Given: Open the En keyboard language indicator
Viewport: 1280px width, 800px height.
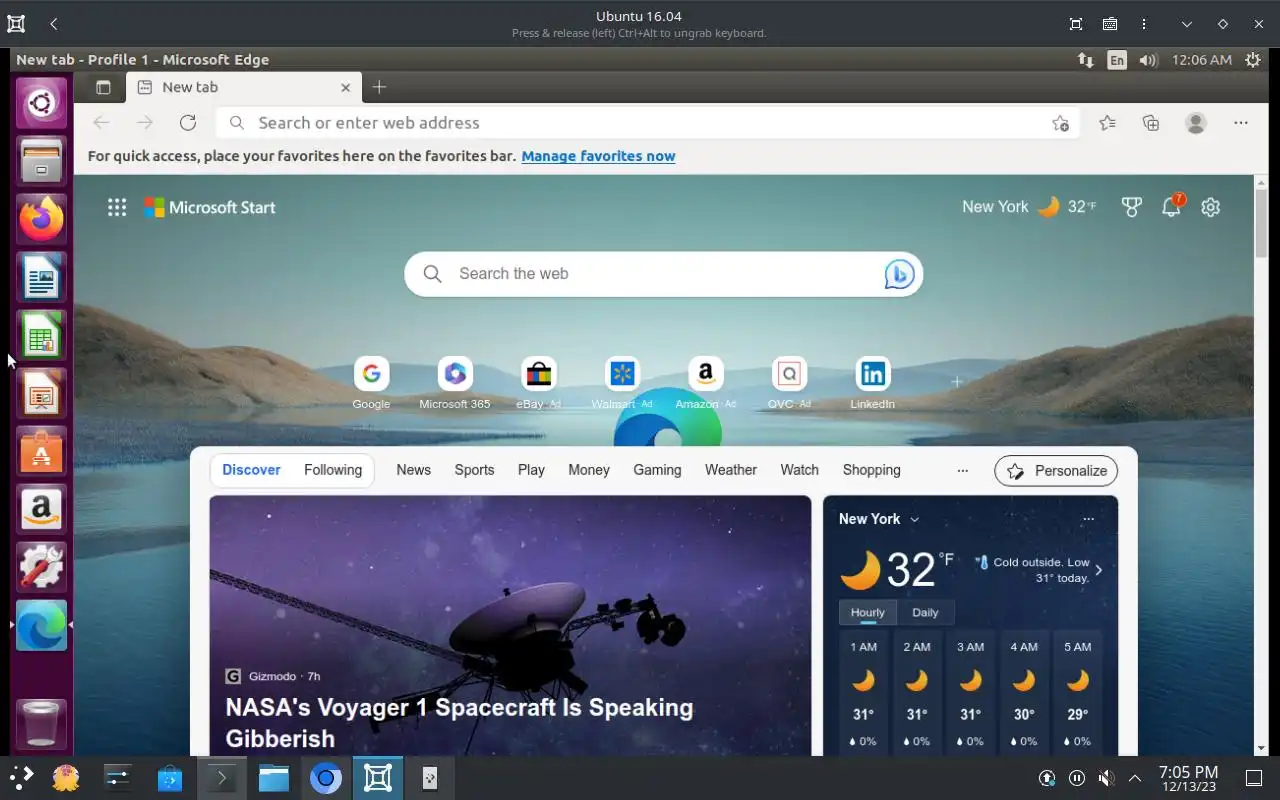Looking at the screenshot, I should coord(1117,60).
